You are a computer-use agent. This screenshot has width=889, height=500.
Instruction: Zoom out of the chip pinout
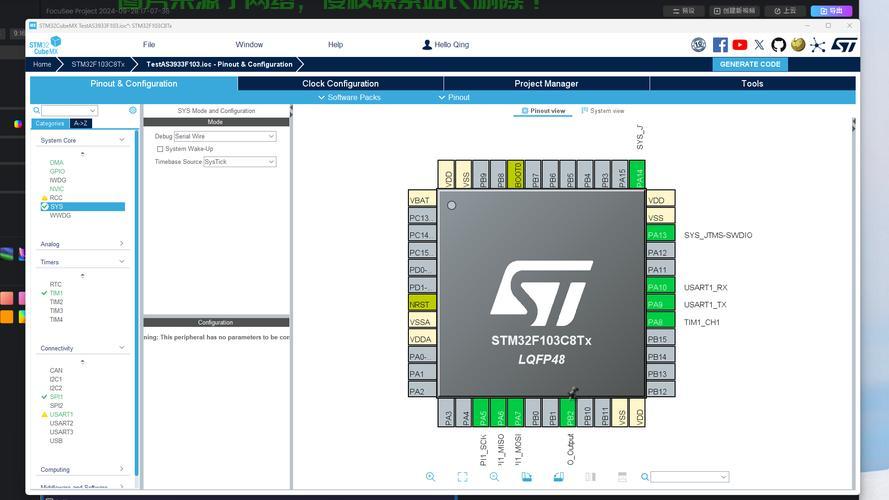[494, 478]
